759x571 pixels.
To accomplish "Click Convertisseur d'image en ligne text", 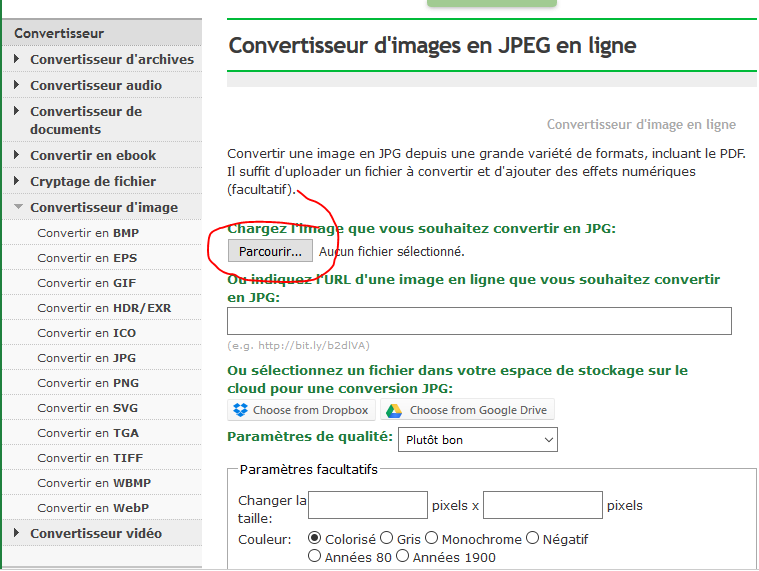I will (641, 125).
